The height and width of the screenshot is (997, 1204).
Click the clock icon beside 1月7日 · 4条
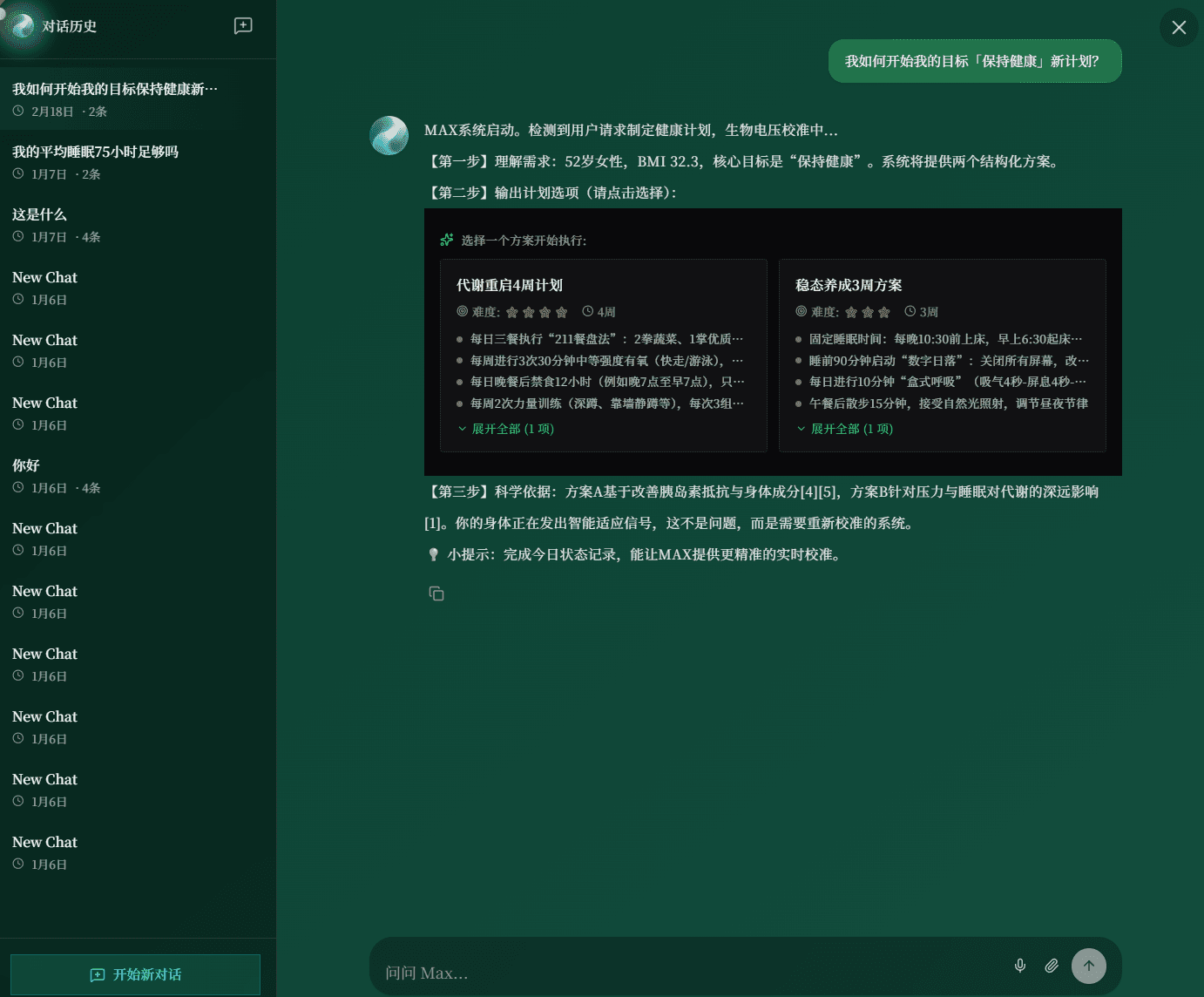click(x=18, y=236)
